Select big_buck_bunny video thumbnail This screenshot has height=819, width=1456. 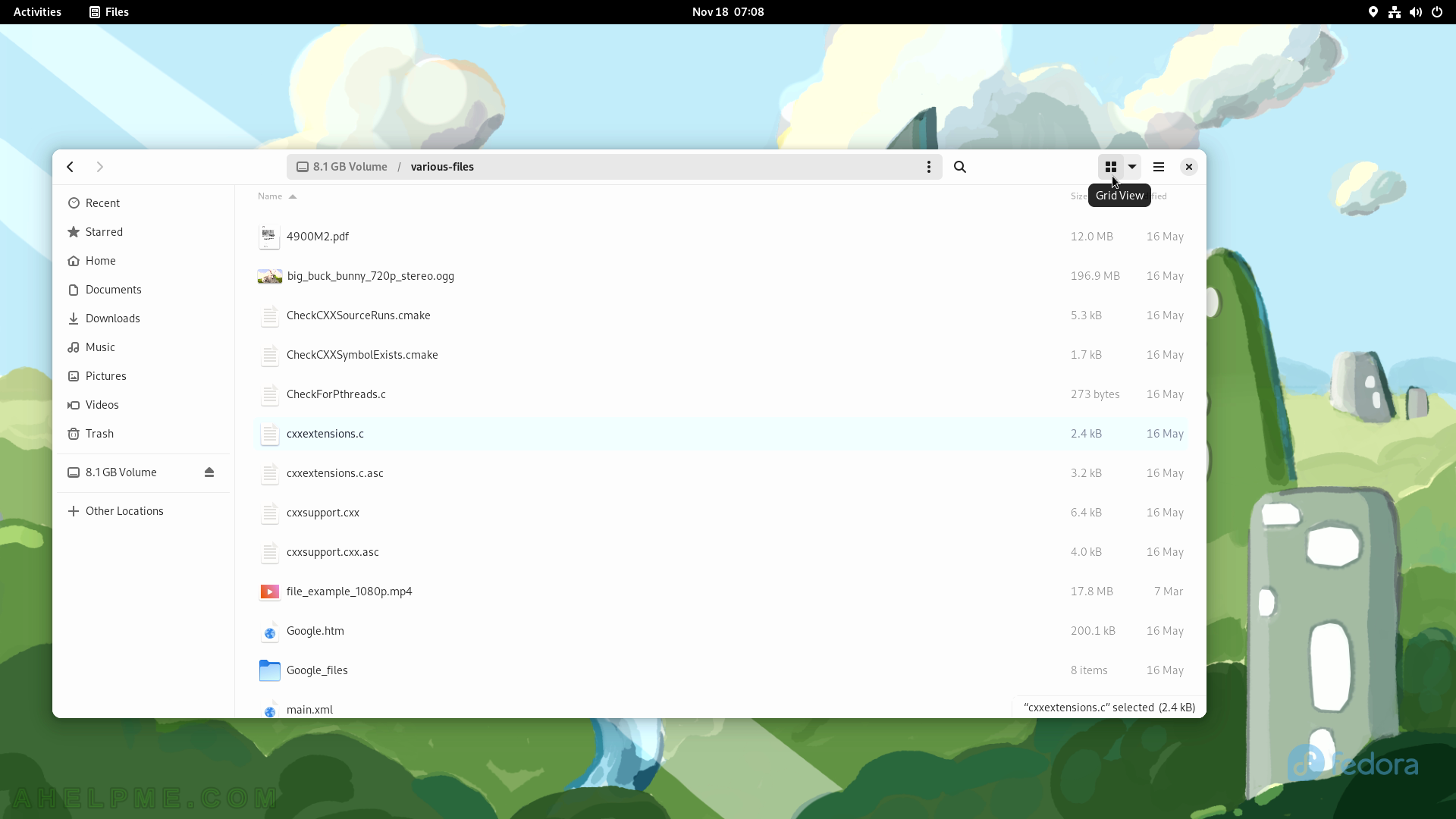point(269,276)
